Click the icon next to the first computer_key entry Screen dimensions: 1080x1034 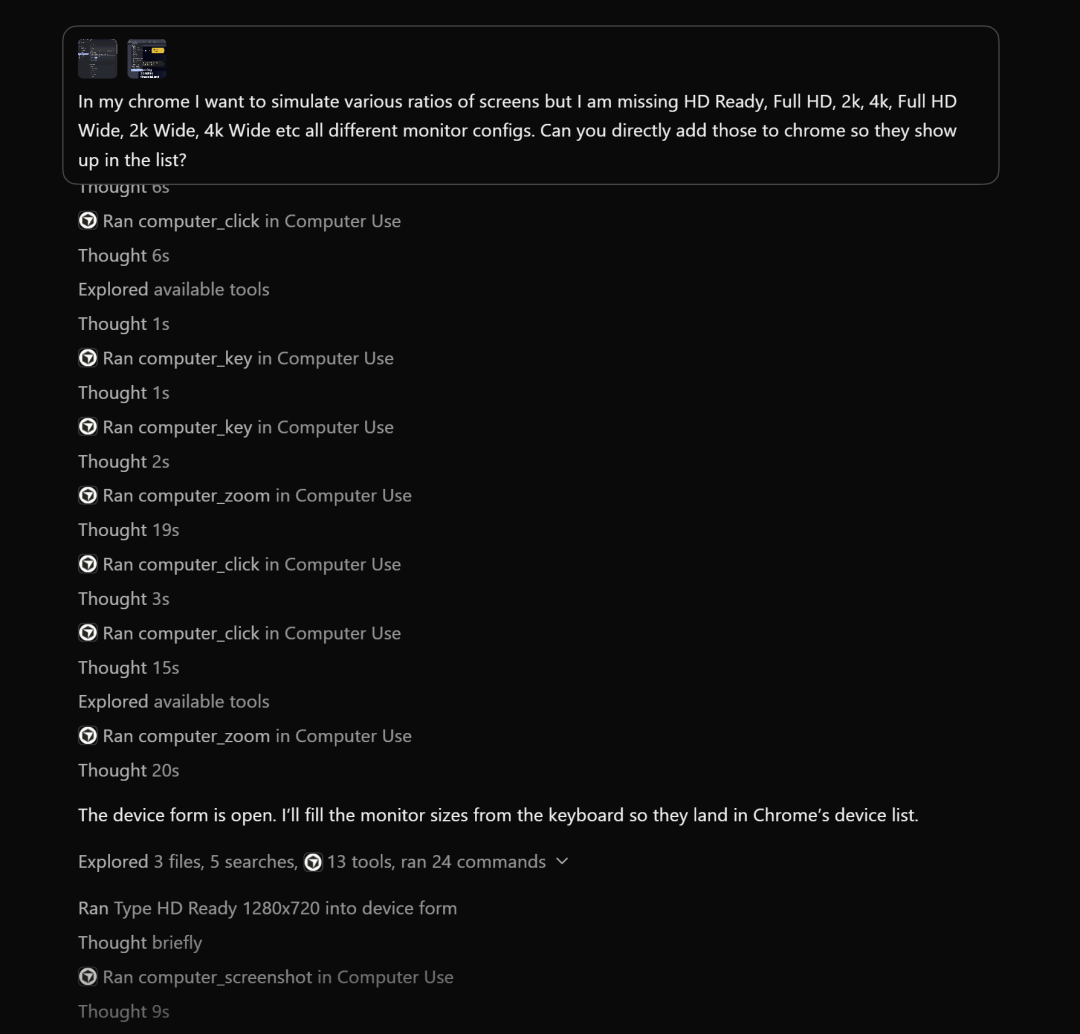pyautogui.click(x=87, y=358)
